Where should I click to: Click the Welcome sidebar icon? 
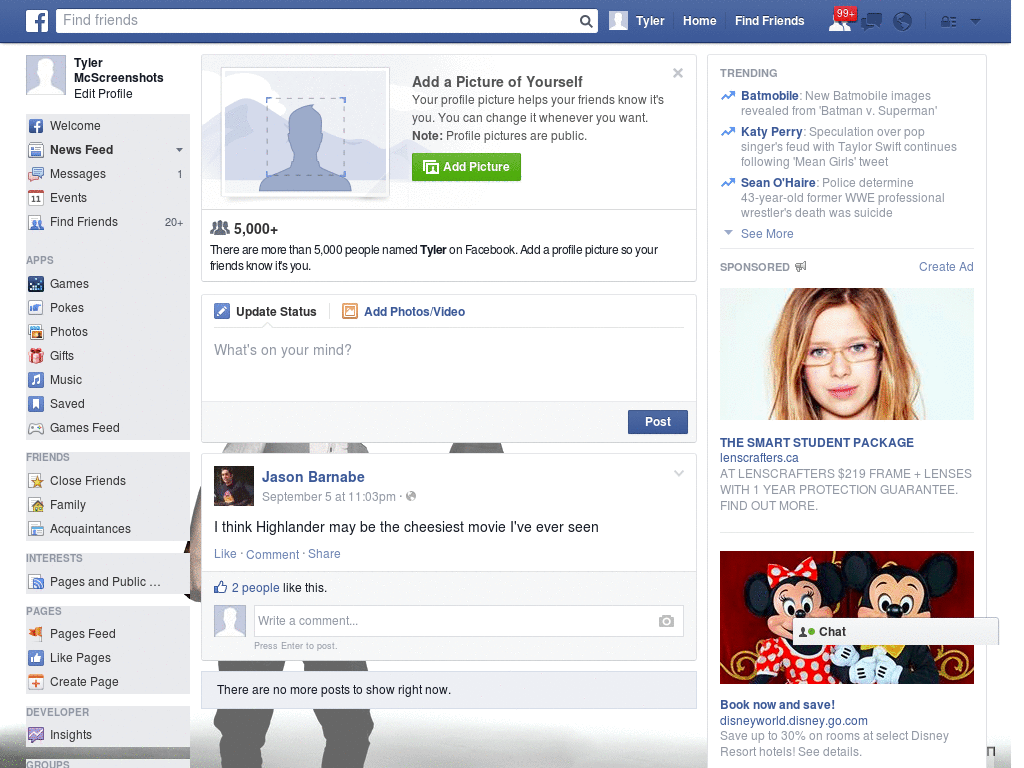point(36,126)
